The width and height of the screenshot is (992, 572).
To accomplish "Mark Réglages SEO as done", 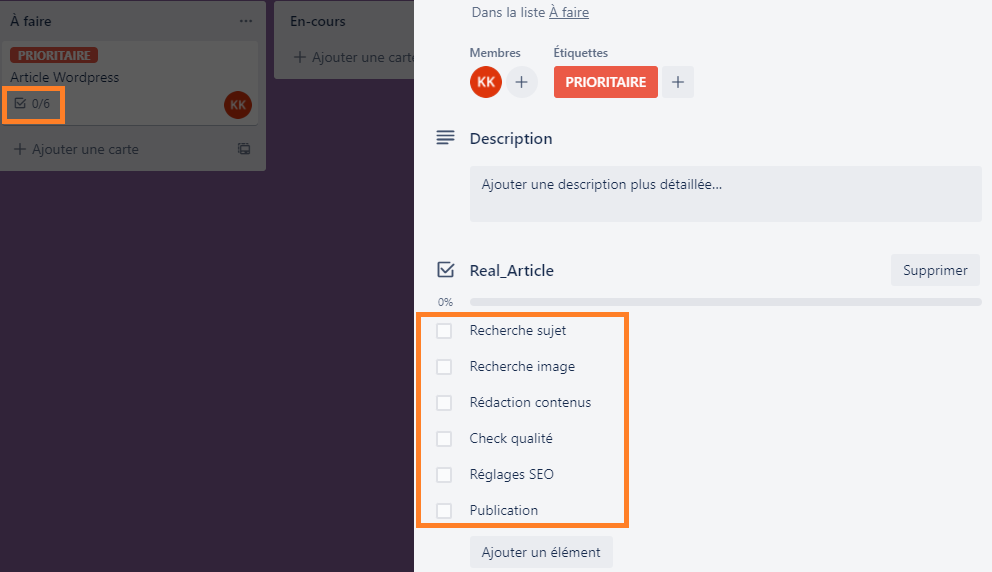I will [444, 475].
